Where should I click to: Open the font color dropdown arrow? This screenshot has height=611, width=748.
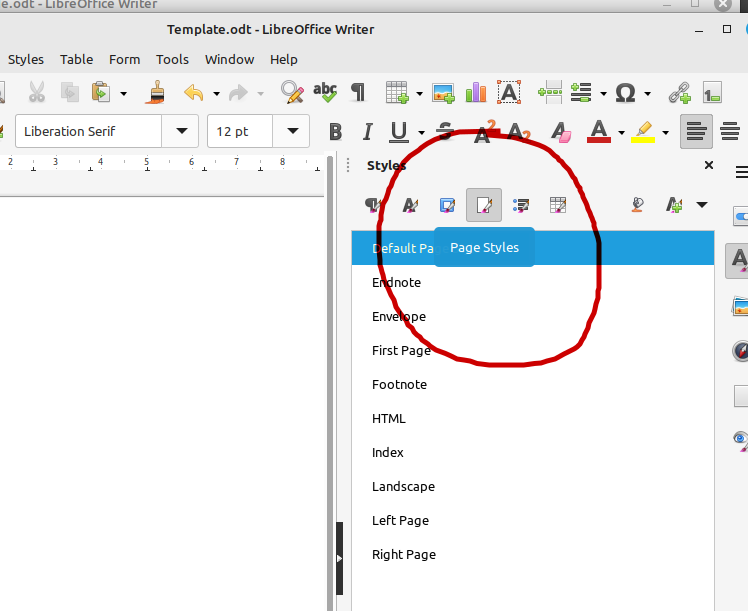(621, 133)
